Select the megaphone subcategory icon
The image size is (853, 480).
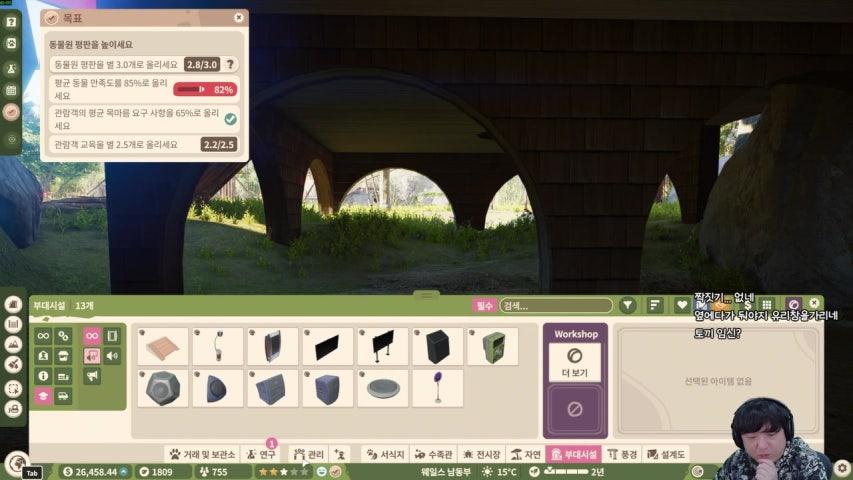92,376
